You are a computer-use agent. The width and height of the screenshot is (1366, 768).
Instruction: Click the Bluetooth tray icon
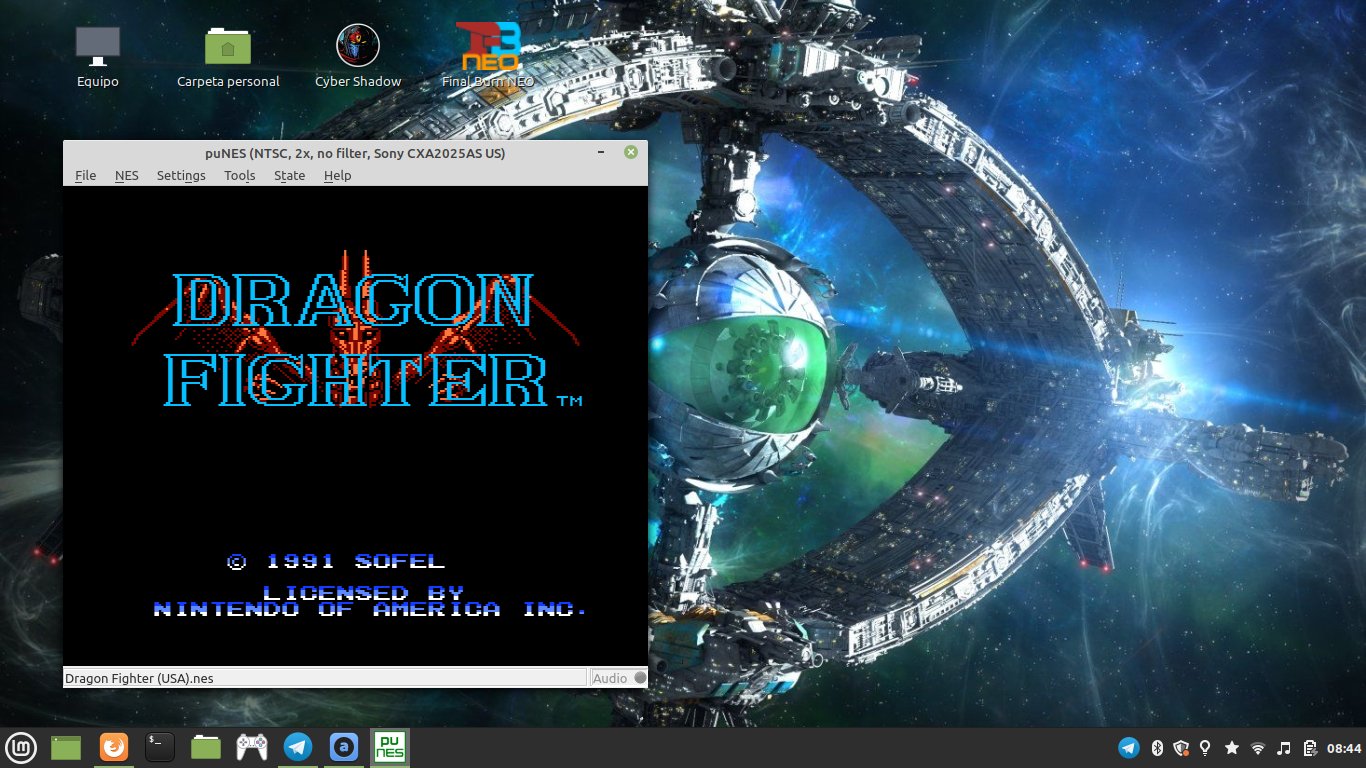click(1157, 748)
